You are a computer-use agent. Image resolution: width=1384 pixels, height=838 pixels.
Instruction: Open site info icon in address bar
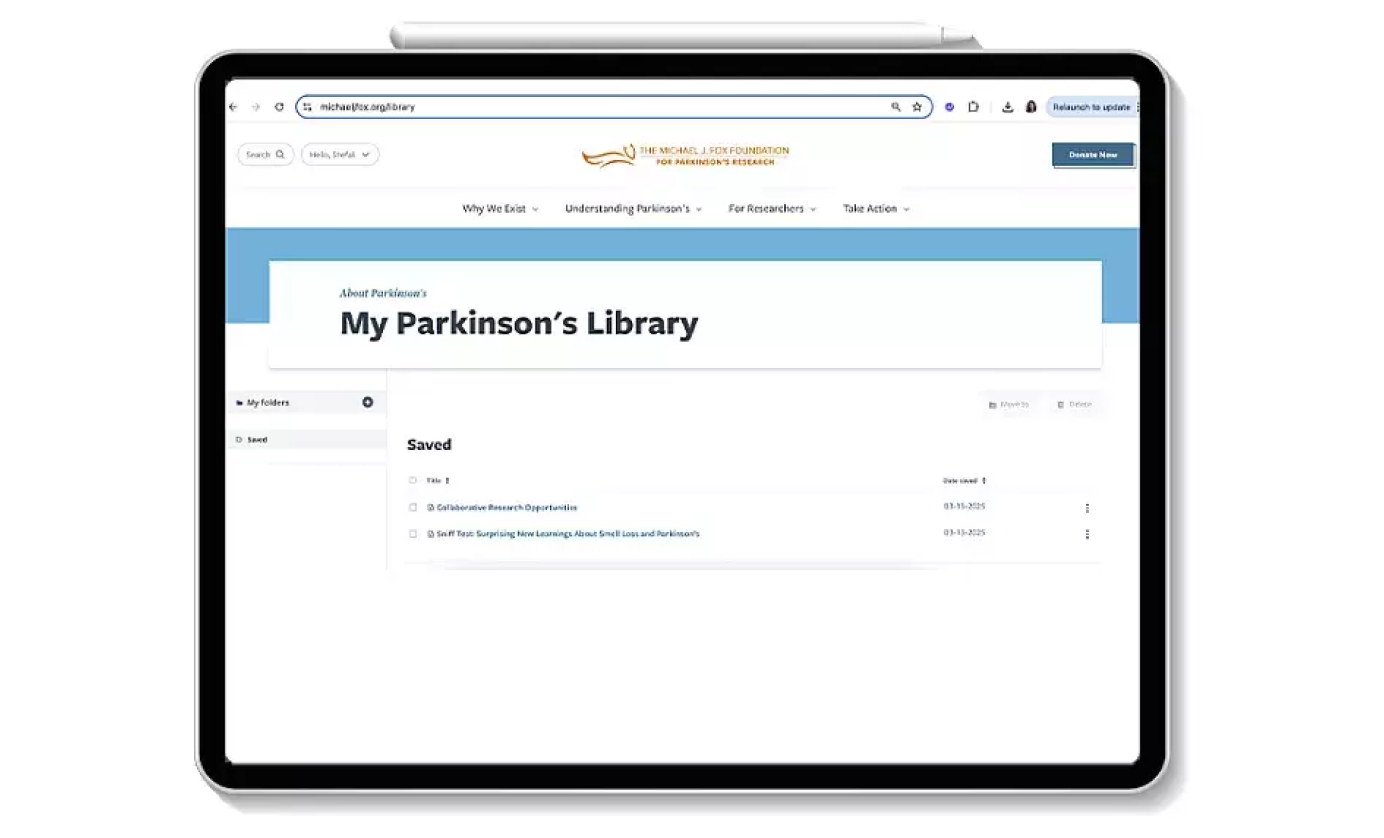(x=308, y=107)
